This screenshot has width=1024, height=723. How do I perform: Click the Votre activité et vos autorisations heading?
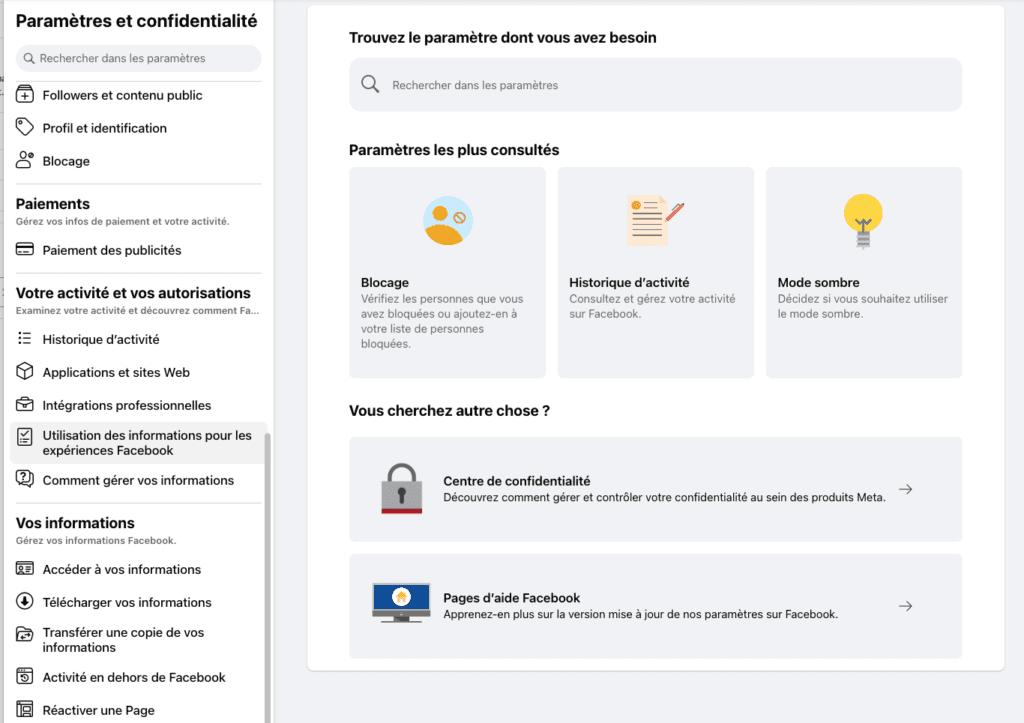pos(133,293)
